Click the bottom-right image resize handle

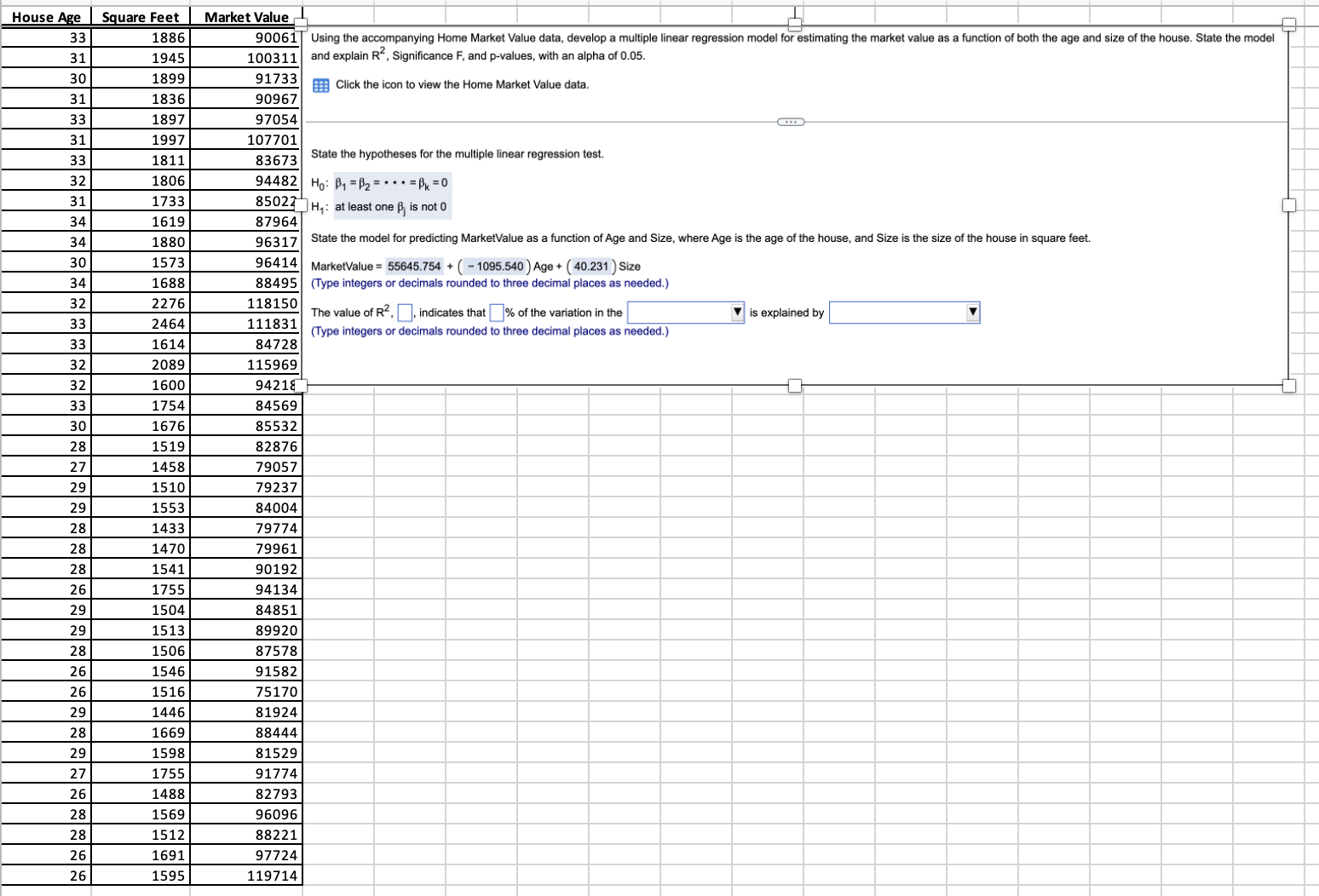(x=1288, y=386)
